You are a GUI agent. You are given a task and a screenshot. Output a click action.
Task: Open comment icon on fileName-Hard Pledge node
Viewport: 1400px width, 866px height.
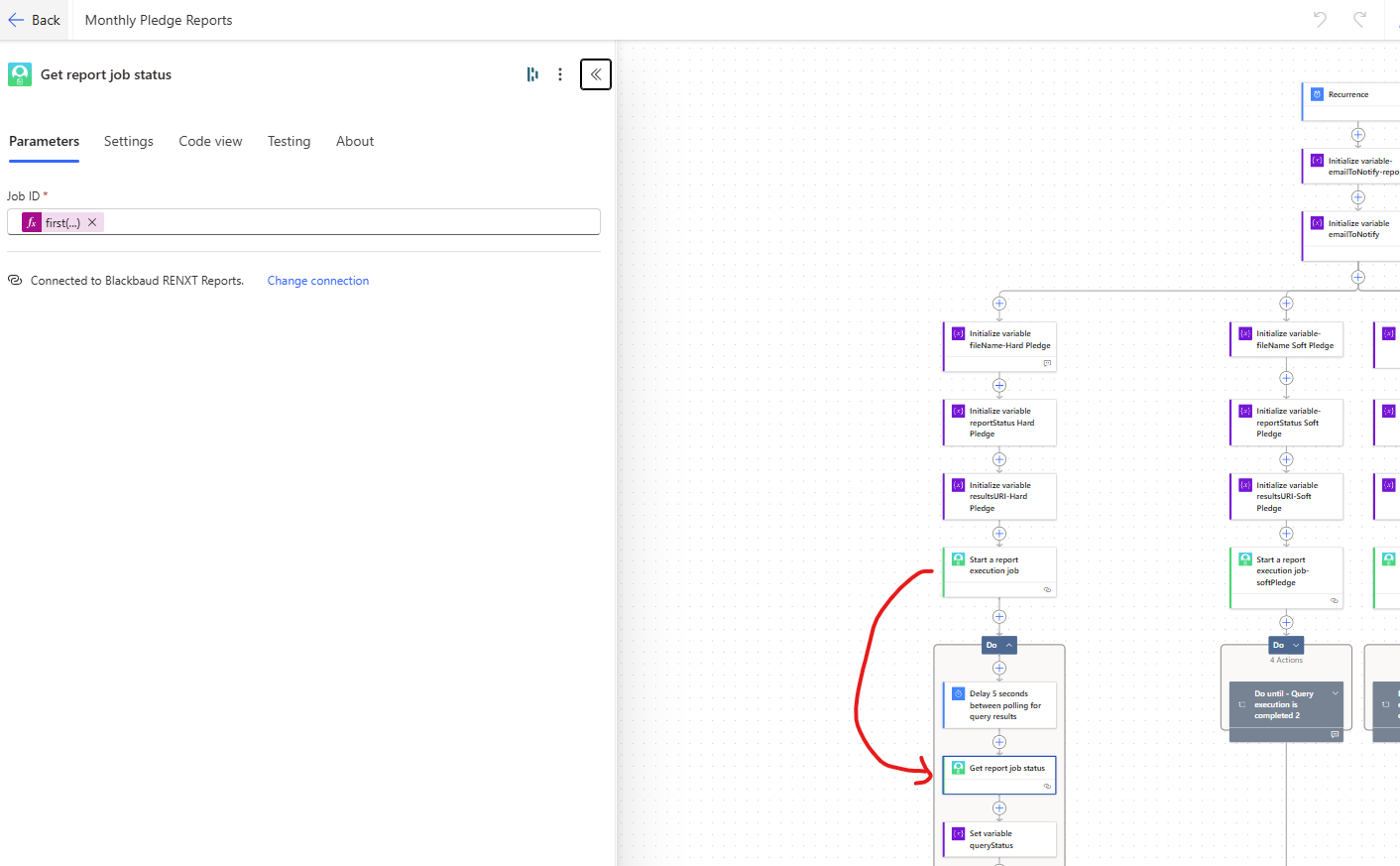coord(1047,363)
